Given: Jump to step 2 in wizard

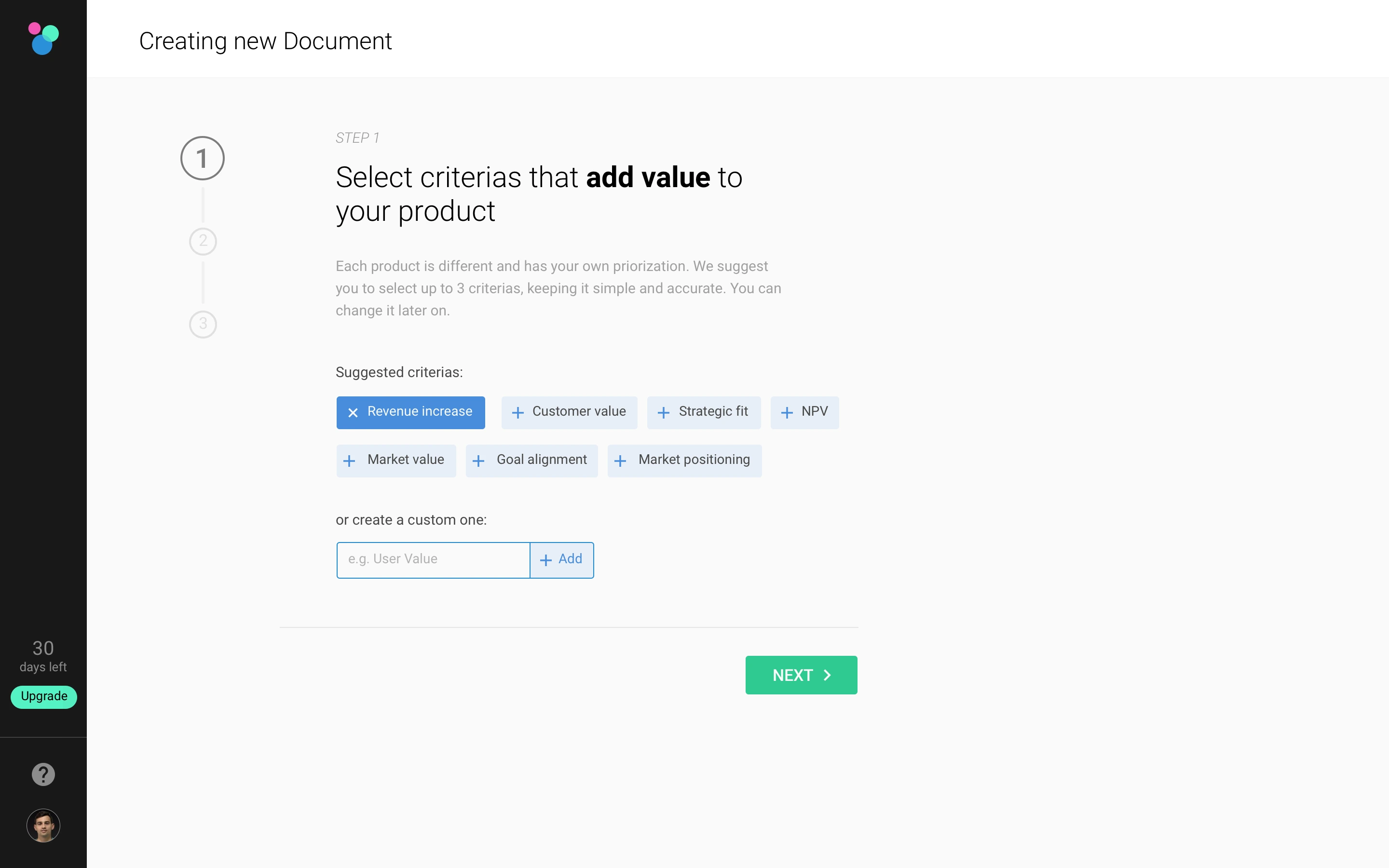Looking at the screenshot, I should point(203,241).
